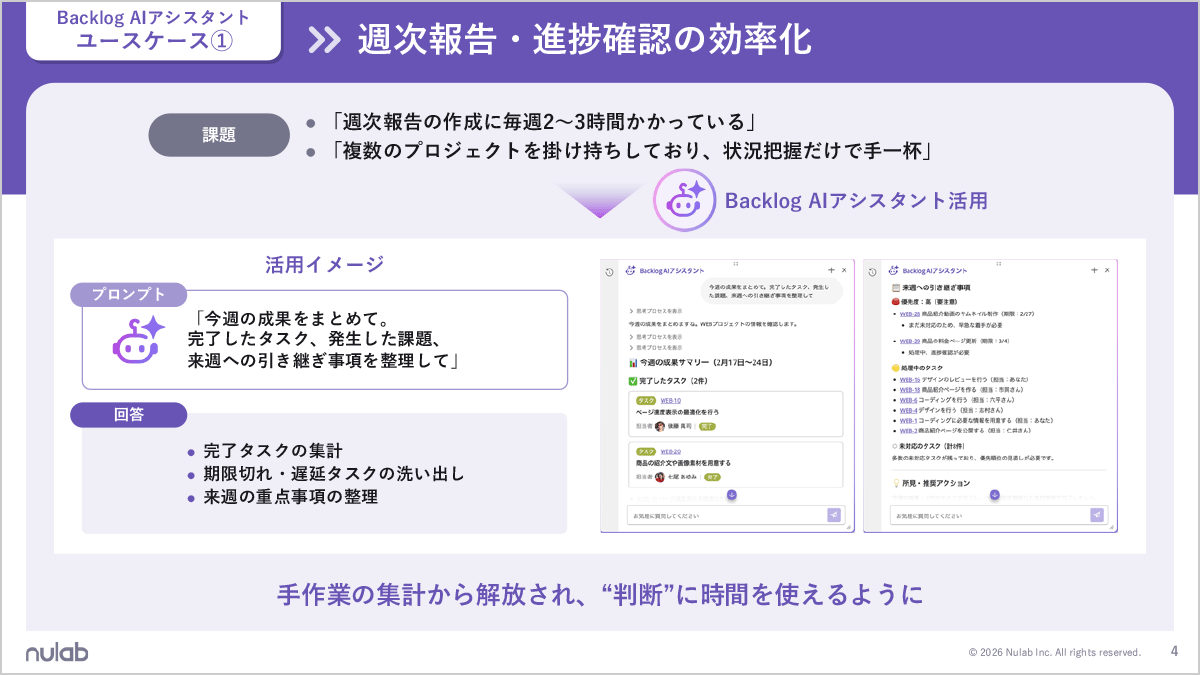Send message with paper-plane icon in right panel

[1097, 513]
